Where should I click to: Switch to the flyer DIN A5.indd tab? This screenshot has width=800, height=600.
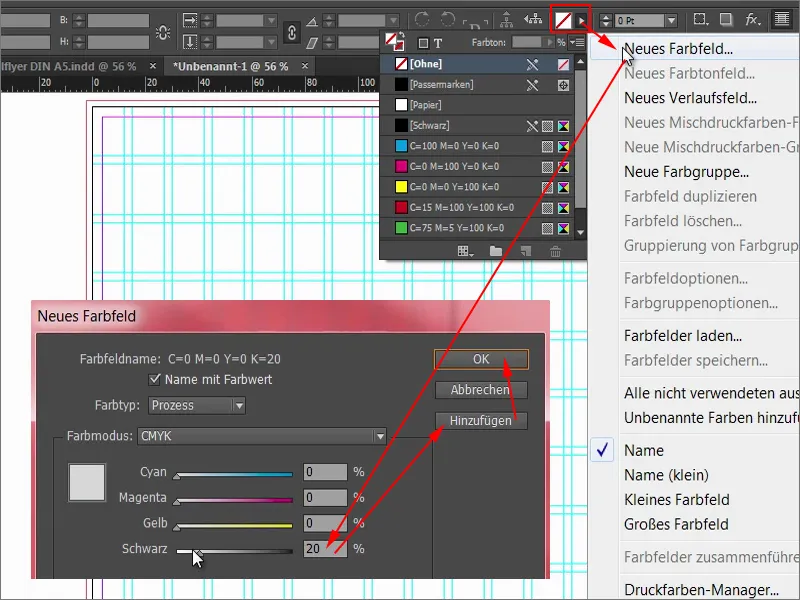(68, 66)
